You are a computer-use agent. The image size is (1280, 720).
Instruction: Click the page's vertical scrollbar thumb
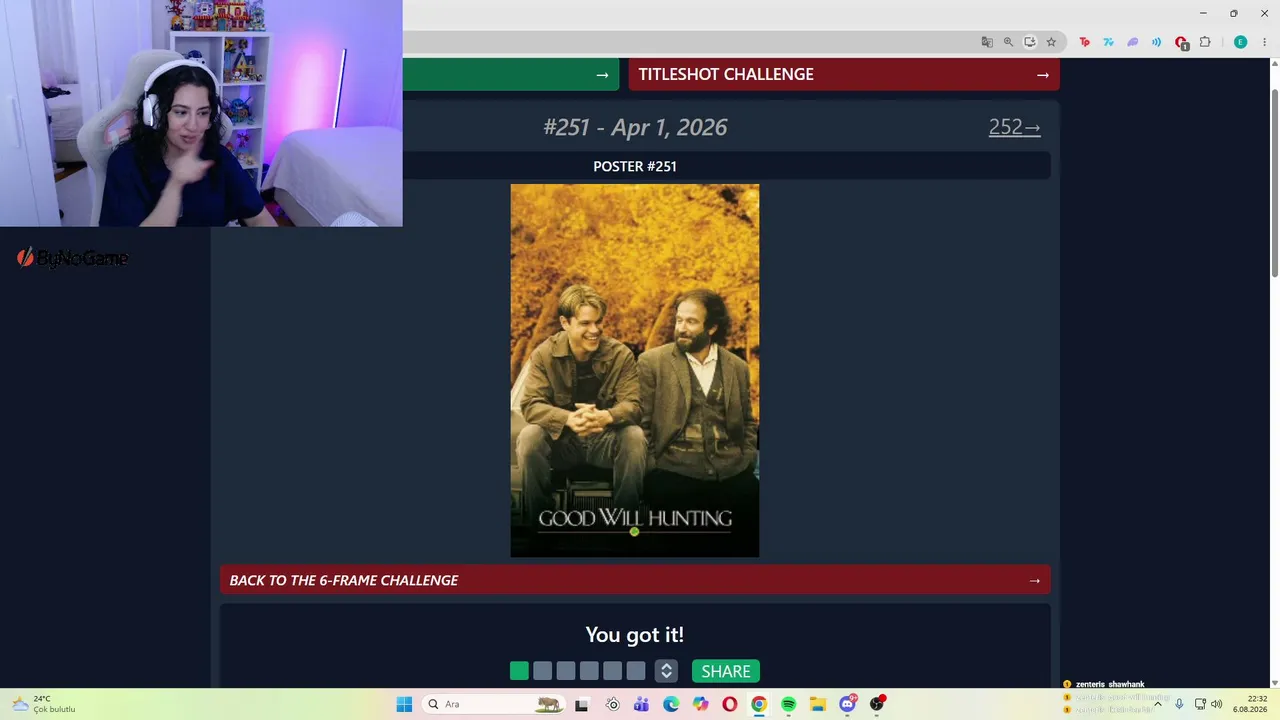click(x=1274, y=183)
